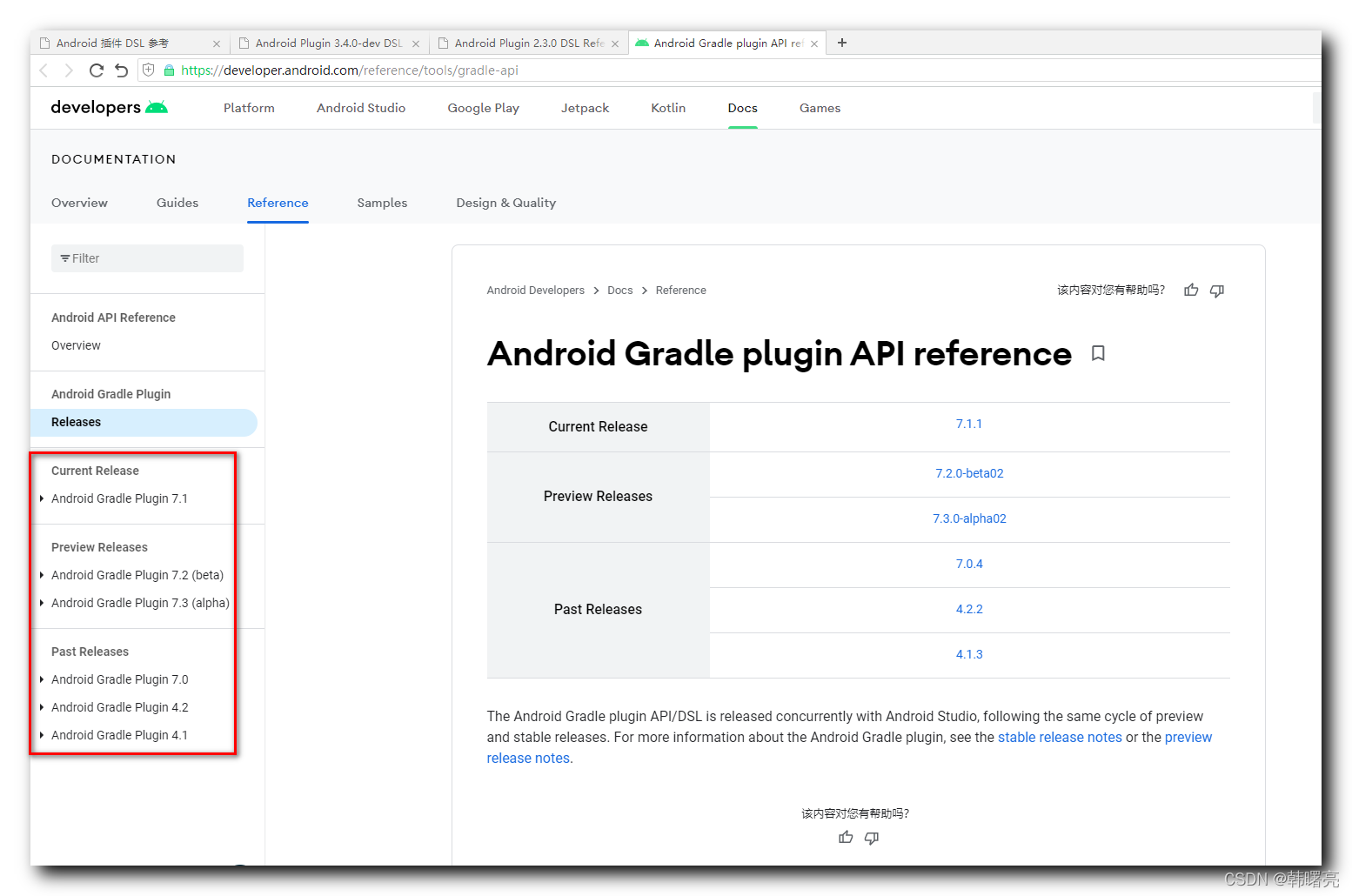
Task: Click the top thumbs-down feedback icon
Action: point(1217,291)
